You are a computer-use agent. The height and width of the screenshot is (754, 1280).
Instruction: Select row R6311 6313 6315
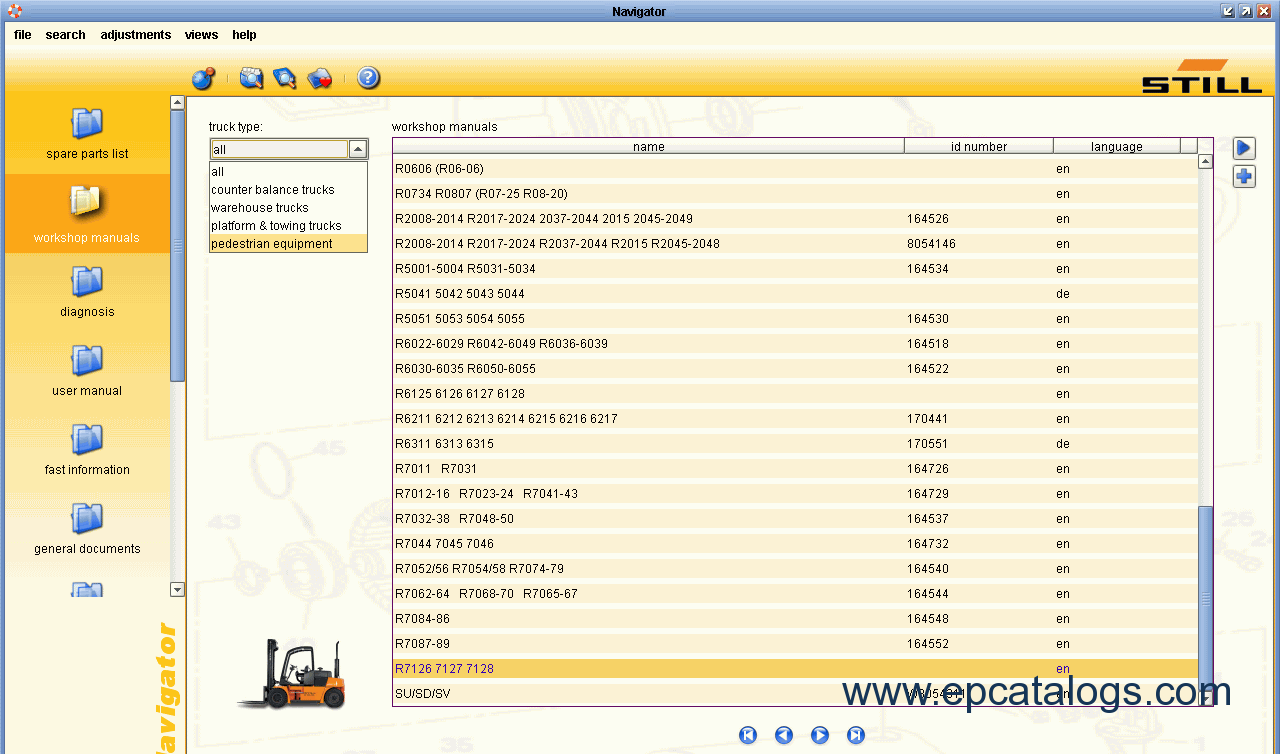(795, 444)
